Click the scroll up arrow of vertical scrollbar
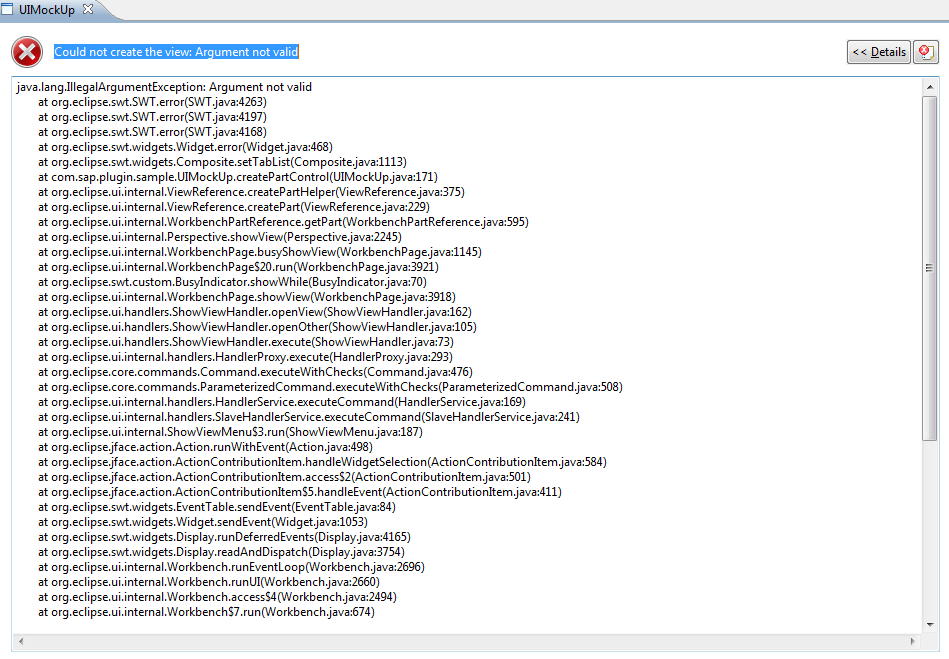Image resolution: width=949 pixels, height=659 pixels. [930, 87]
